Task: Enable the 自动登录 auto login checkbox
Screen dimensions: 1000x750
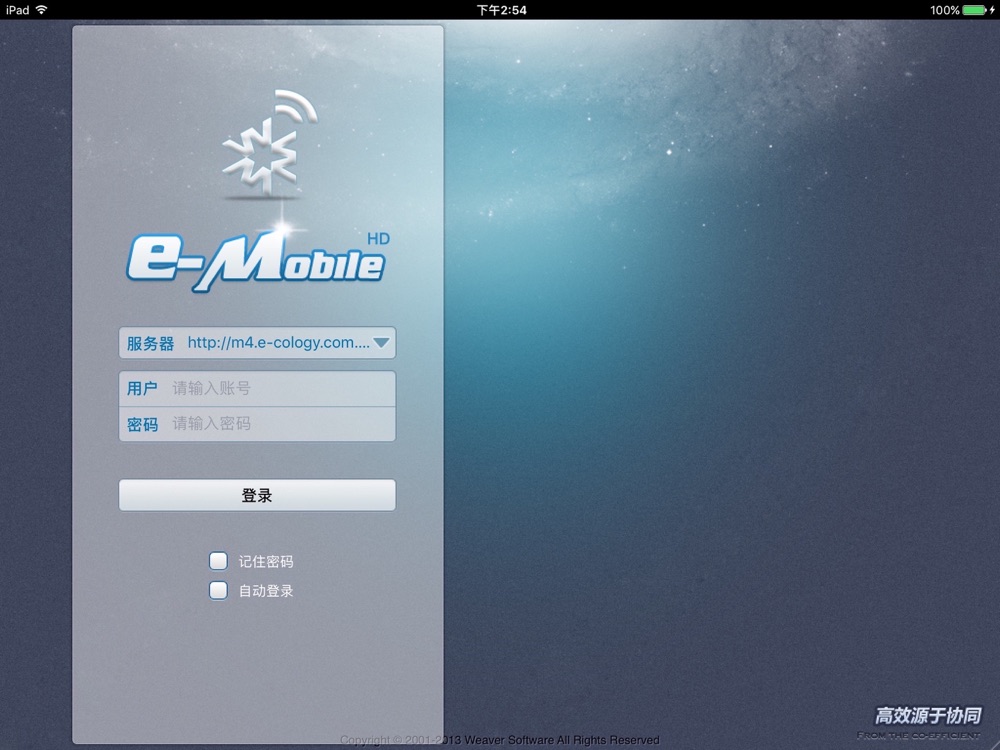Action: click(218, 590)
